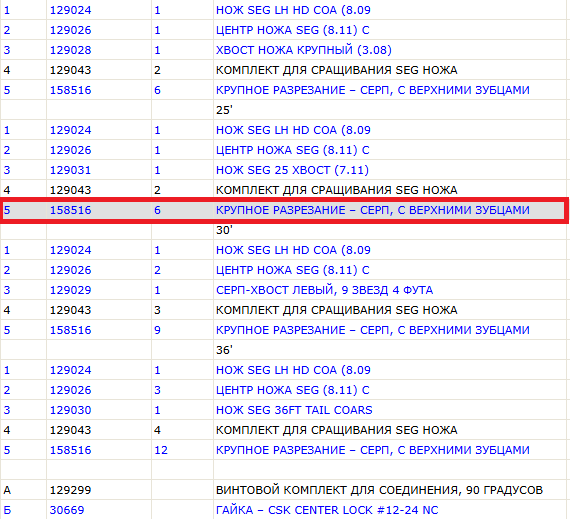Click the highlighted 158516 row under 25'

tap(284, 210)
